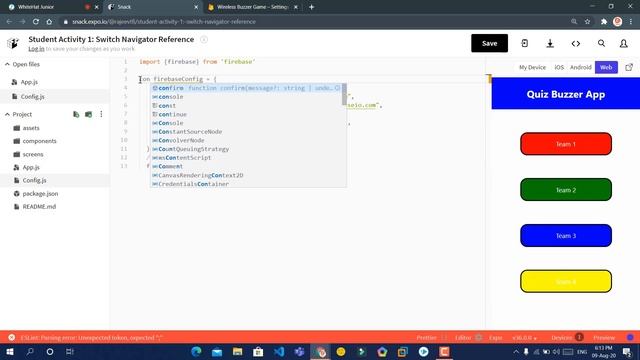This screenshot has width=640, height=360.
Task: Choose the const autocomplete suggestion
Action: [x=247, y=106]
